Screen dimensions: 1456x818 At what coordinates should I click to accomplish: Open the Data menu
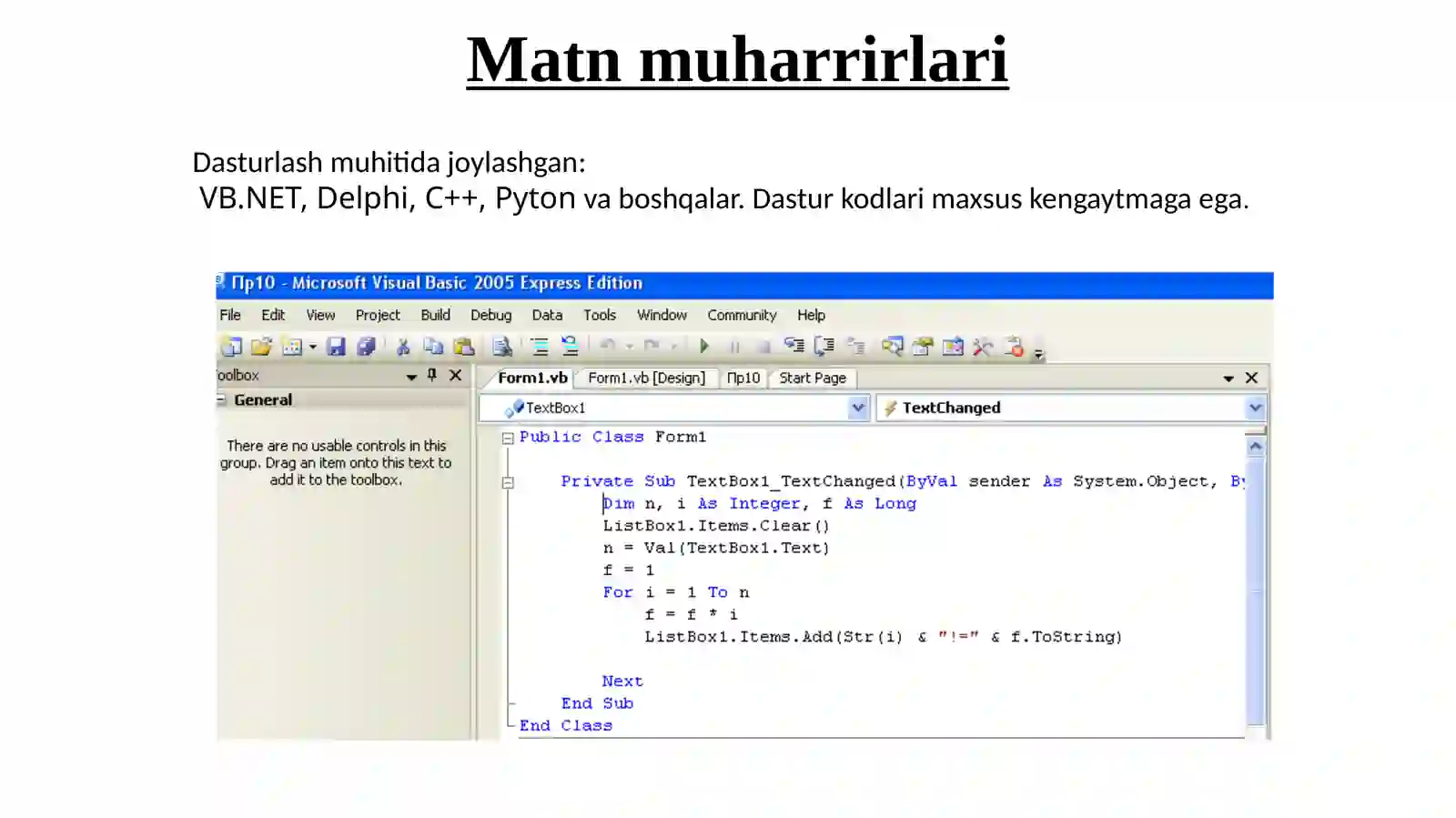point(547,315)
